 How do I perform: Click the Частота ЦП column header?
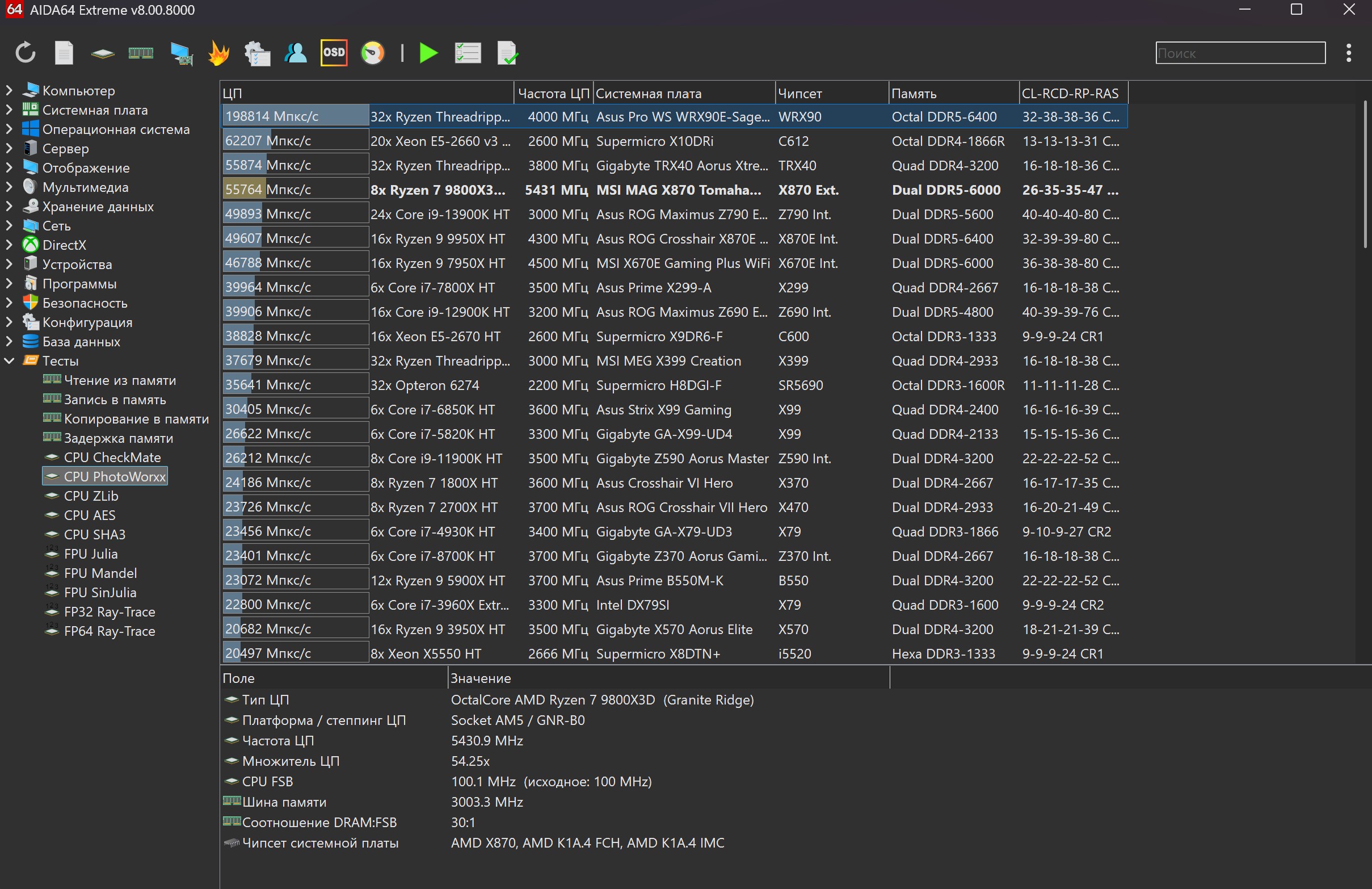(552, 94)
